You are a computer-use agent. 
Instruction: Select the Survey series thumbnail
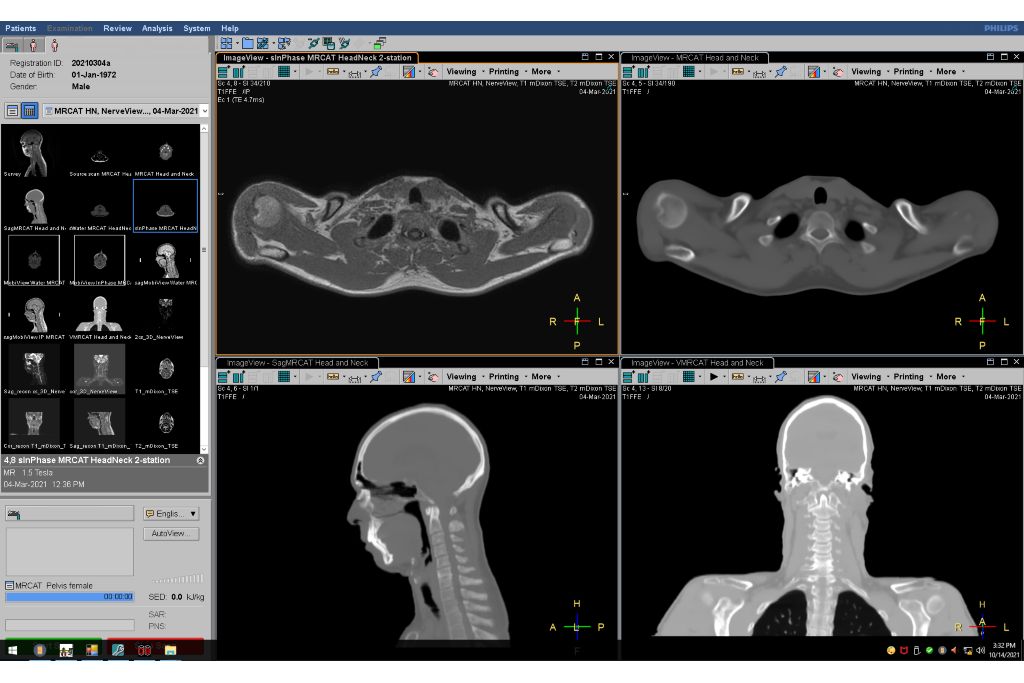coord(34,153)
